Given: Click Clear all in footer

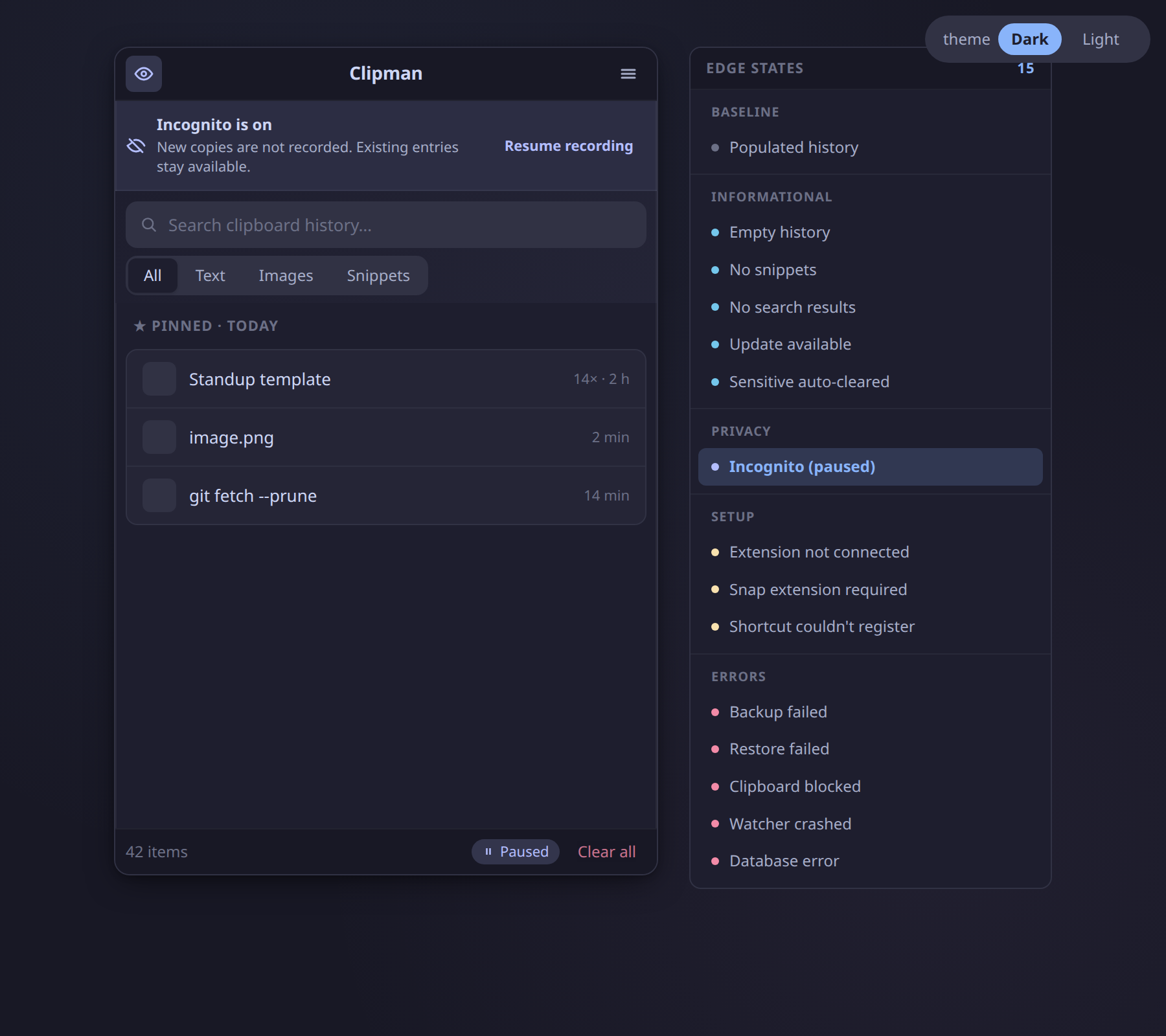Looking at the screenshot, I should tap(607, 852).
